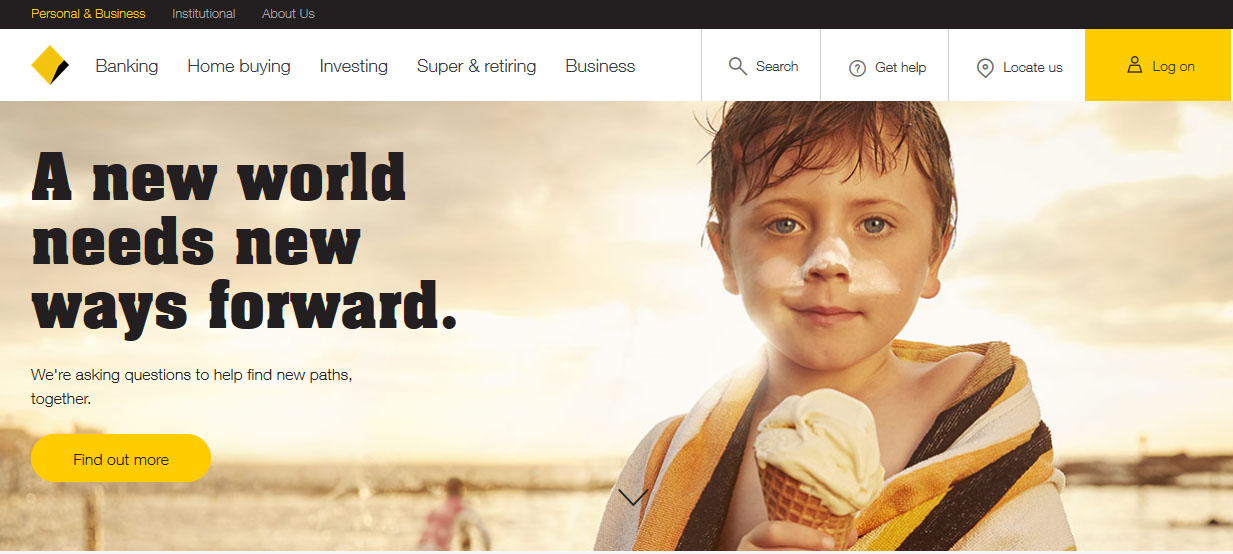Click the Search text label
The height and width of the screenshot is (554, 1233).
777,66
